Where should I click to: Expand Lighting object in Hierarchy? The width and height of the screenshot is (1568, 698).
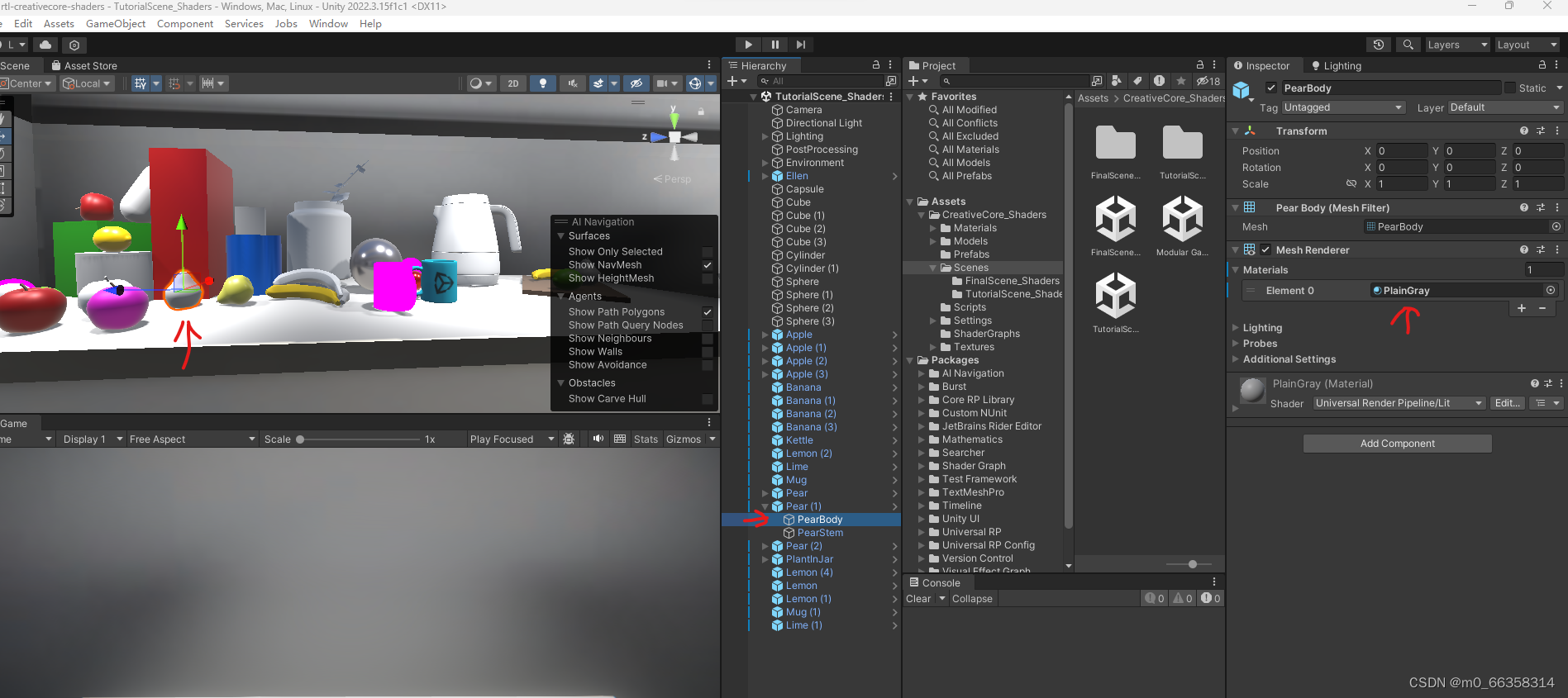pyautogui.click(x=765, y=136)
